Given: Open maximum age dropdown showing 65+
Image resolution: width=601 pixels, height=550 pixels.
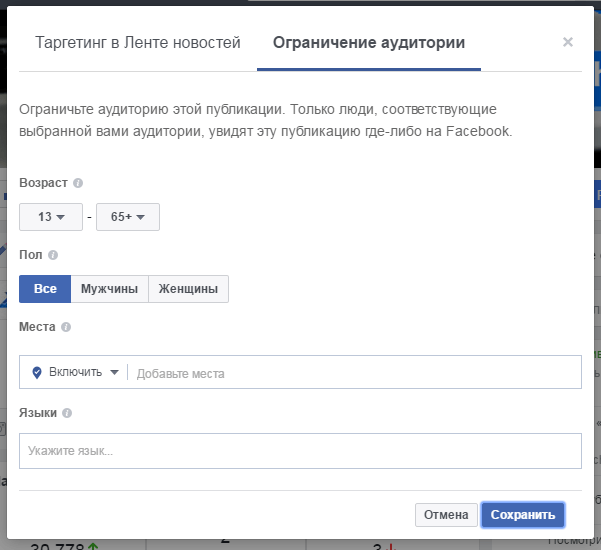Looking at the screenshot, I should click(128, 217).
